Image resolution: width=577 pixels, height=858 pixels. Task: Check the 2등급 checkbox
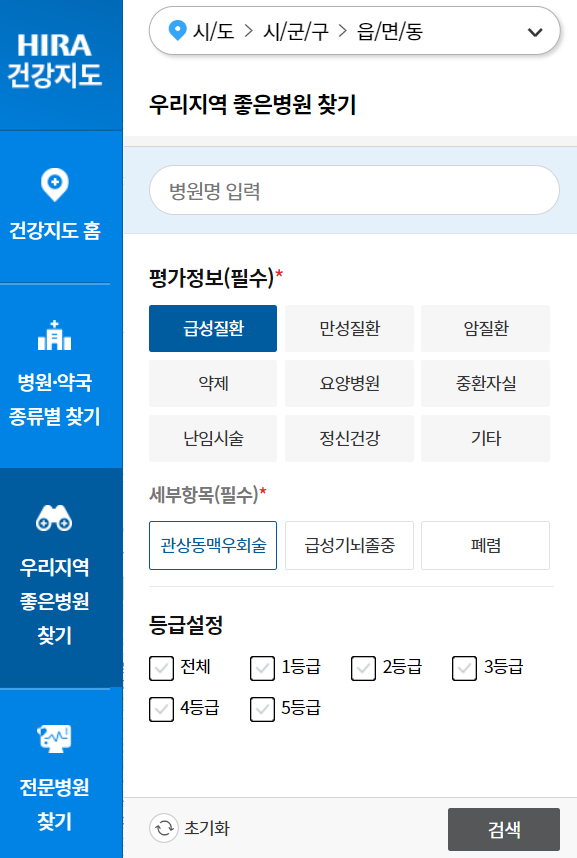[363, 667]
